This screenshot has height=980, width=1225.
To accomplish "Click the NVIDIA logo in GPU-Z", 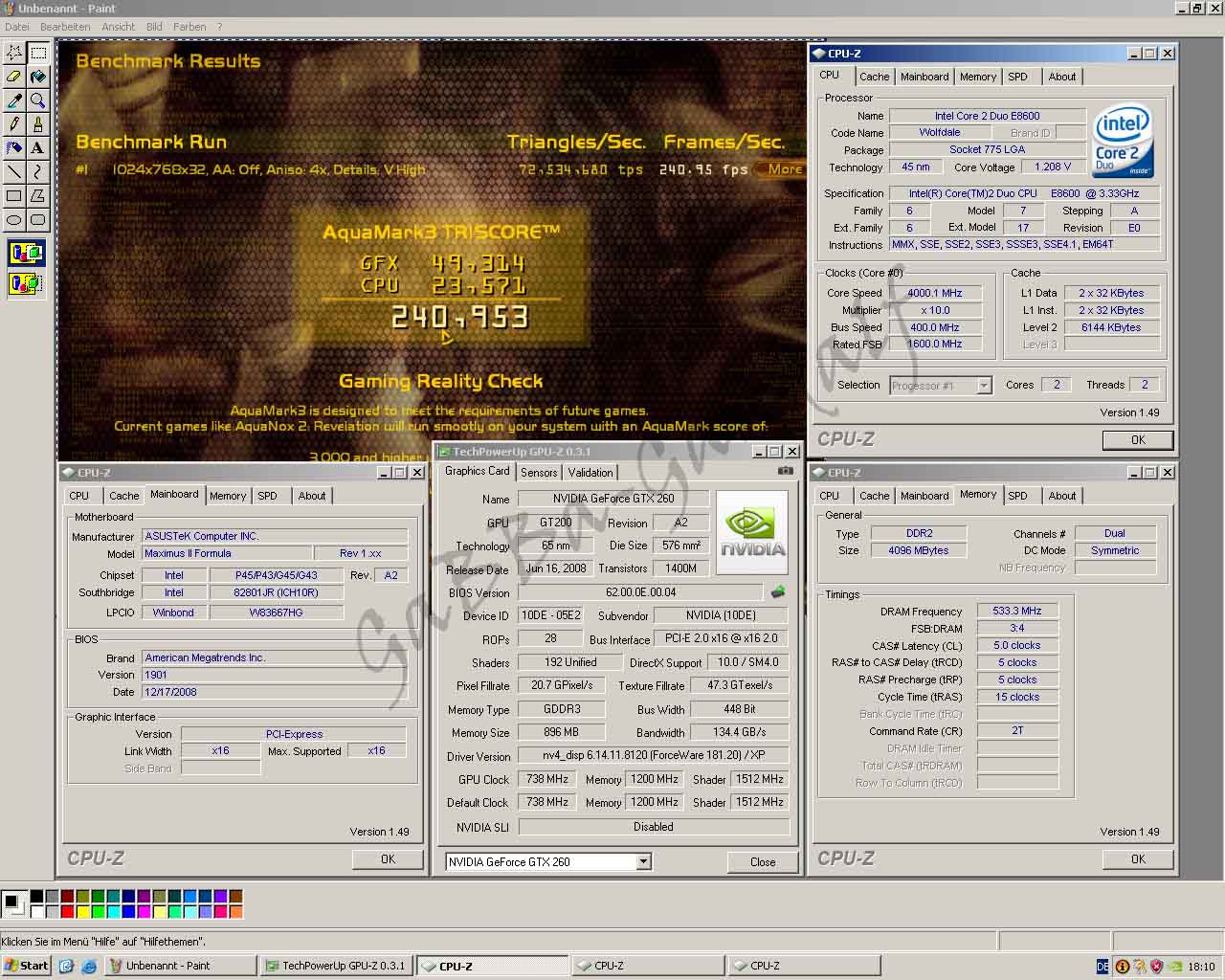I will click(x=753, y=531).
